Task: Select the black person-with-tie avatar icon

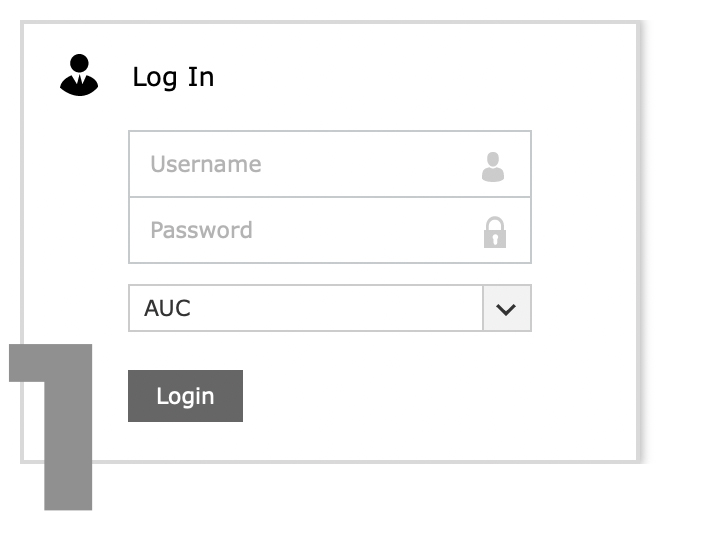Action: pyautogui.click(x=79, y=75)
